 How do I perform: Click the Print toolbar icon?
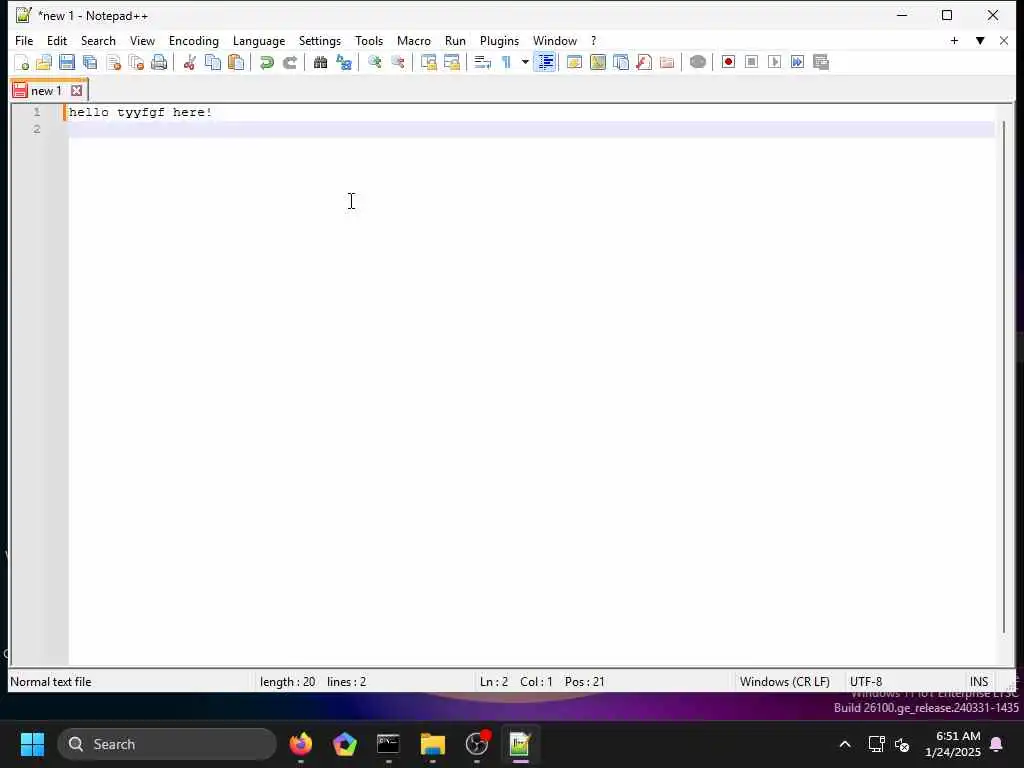pos(159,62)
